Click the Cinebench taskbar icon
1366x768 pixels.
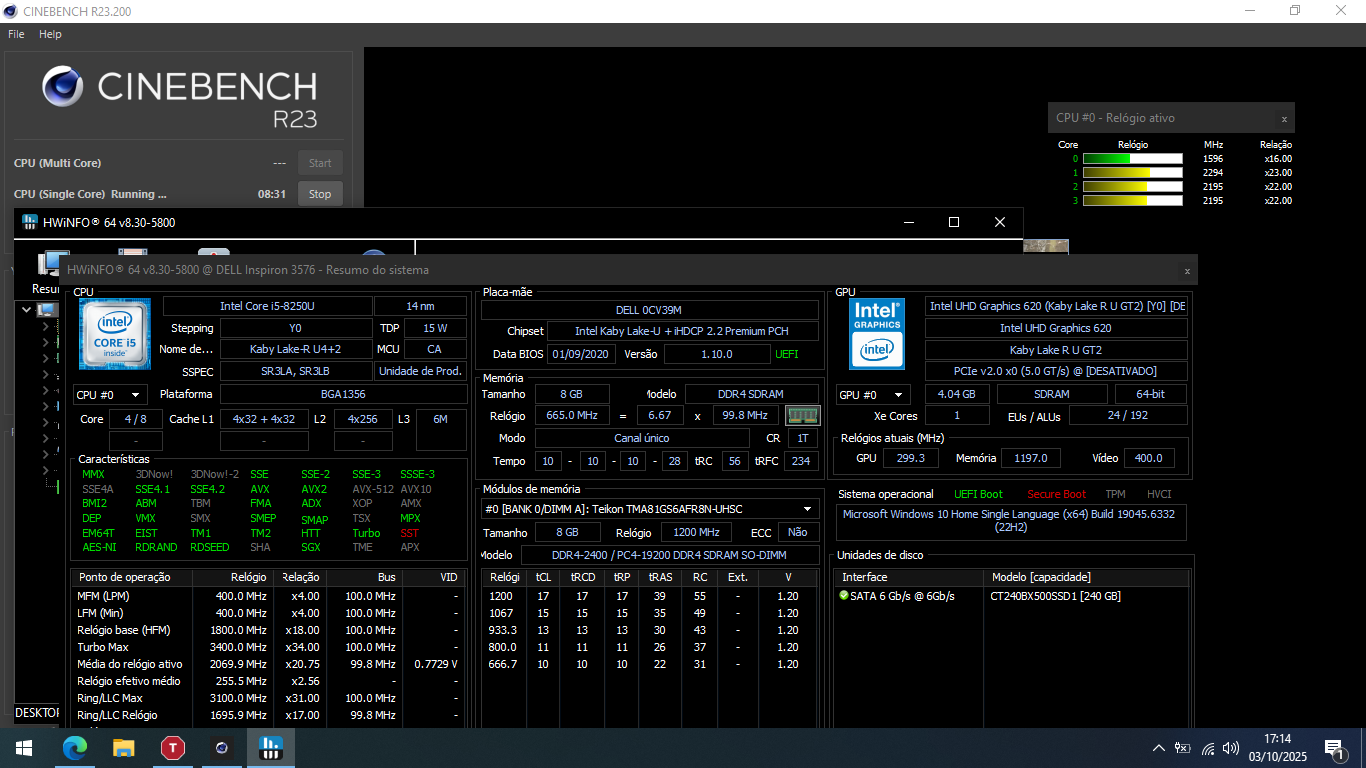(222, 747)
